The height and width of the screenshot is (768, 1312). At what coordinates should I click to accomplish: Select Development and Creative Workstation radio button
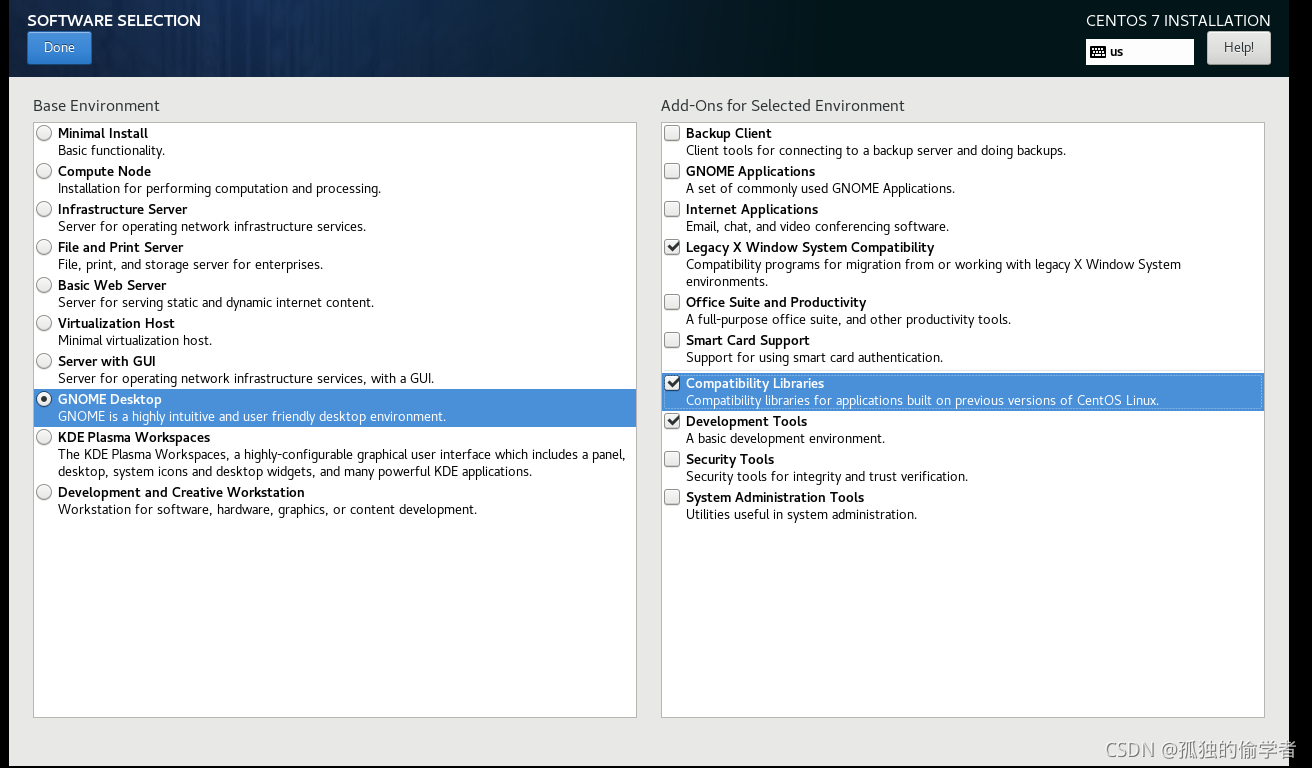44,492
